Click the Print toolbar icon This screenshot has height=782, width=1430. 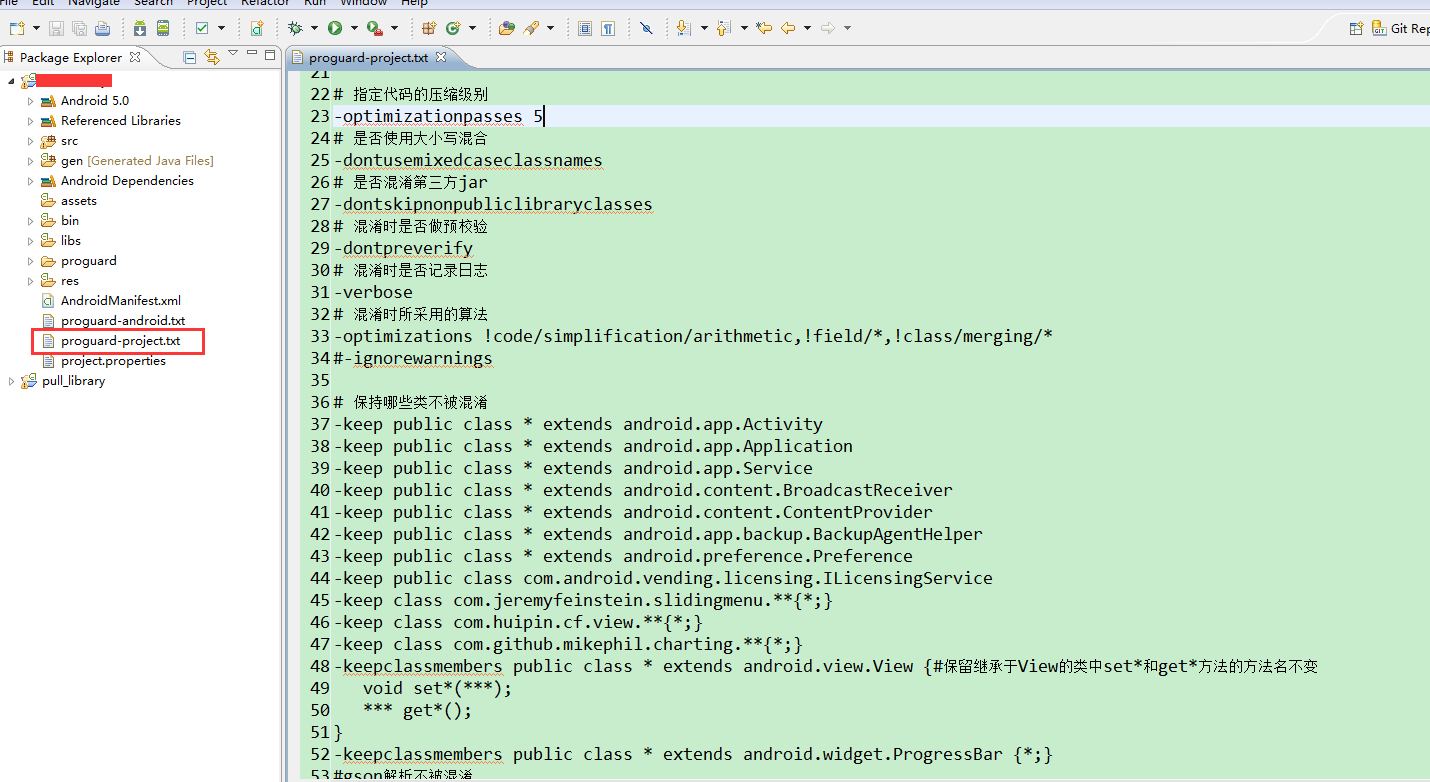101,28
